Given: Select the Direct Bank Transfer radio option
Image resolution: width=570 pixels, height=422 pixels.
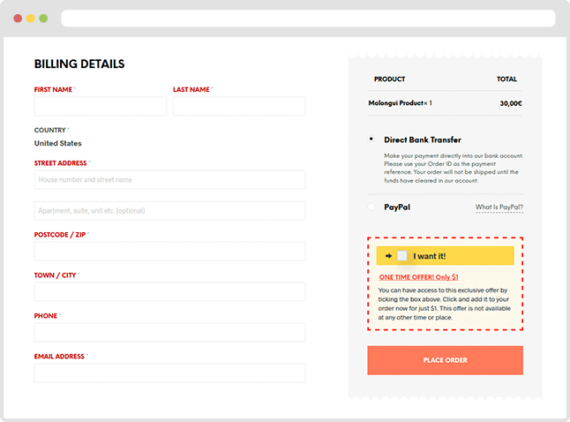Looking at the screenshot, I should click(371, 139).
